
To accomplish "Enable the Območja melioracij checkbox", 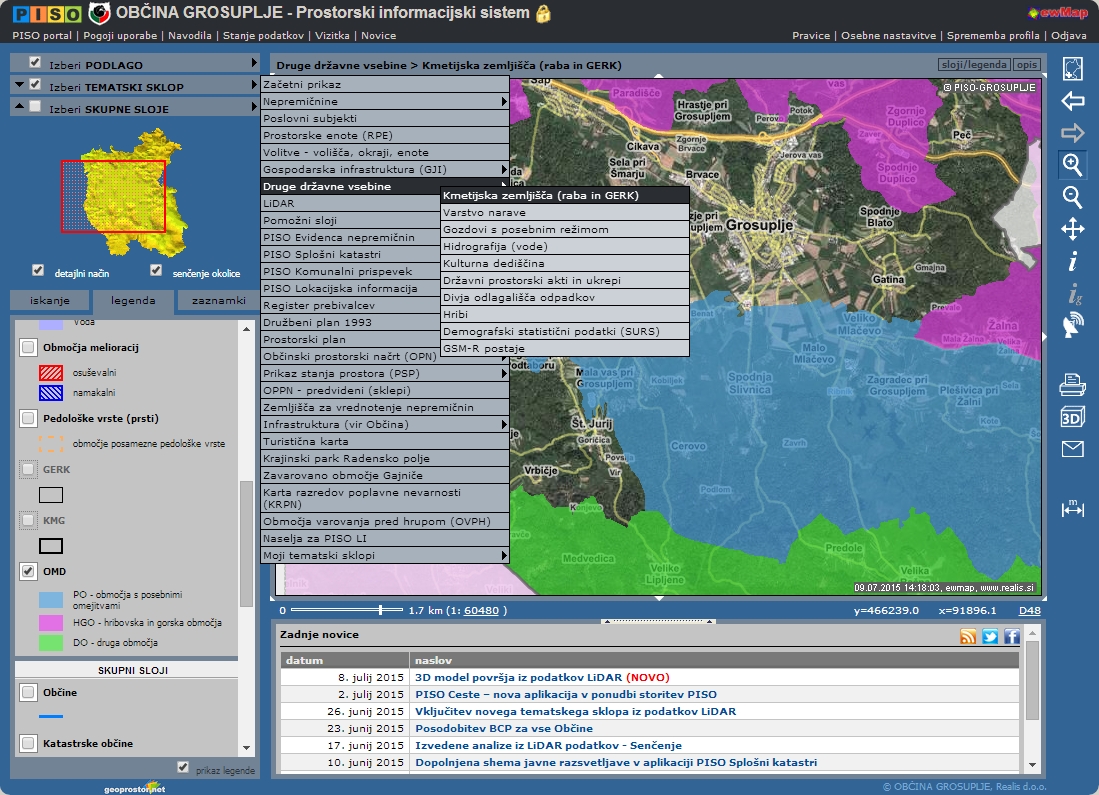I will pyautogui.click(x=28, y=348).
